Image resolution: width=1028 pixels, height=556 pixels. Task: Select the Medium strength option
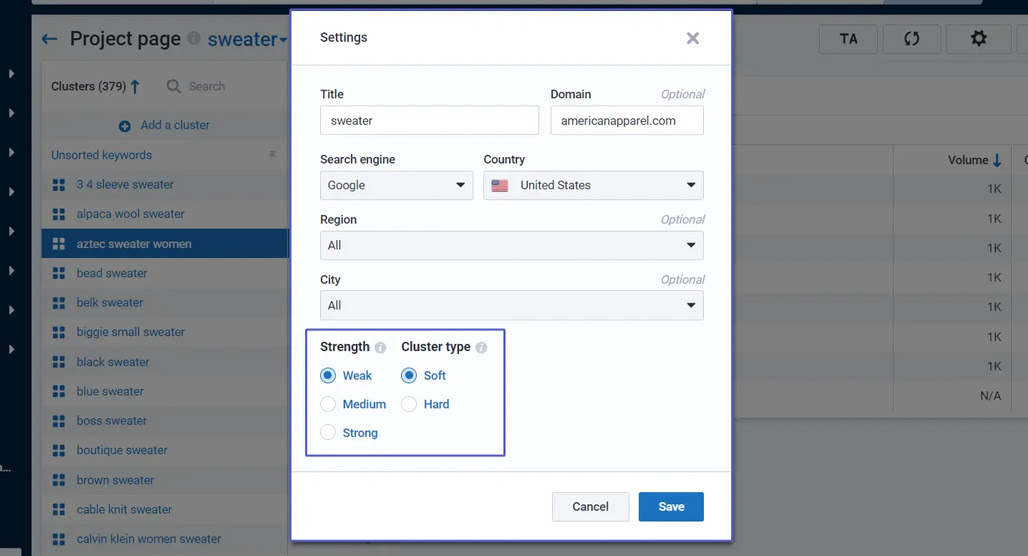pyautogui.click(x=328, y=405)
